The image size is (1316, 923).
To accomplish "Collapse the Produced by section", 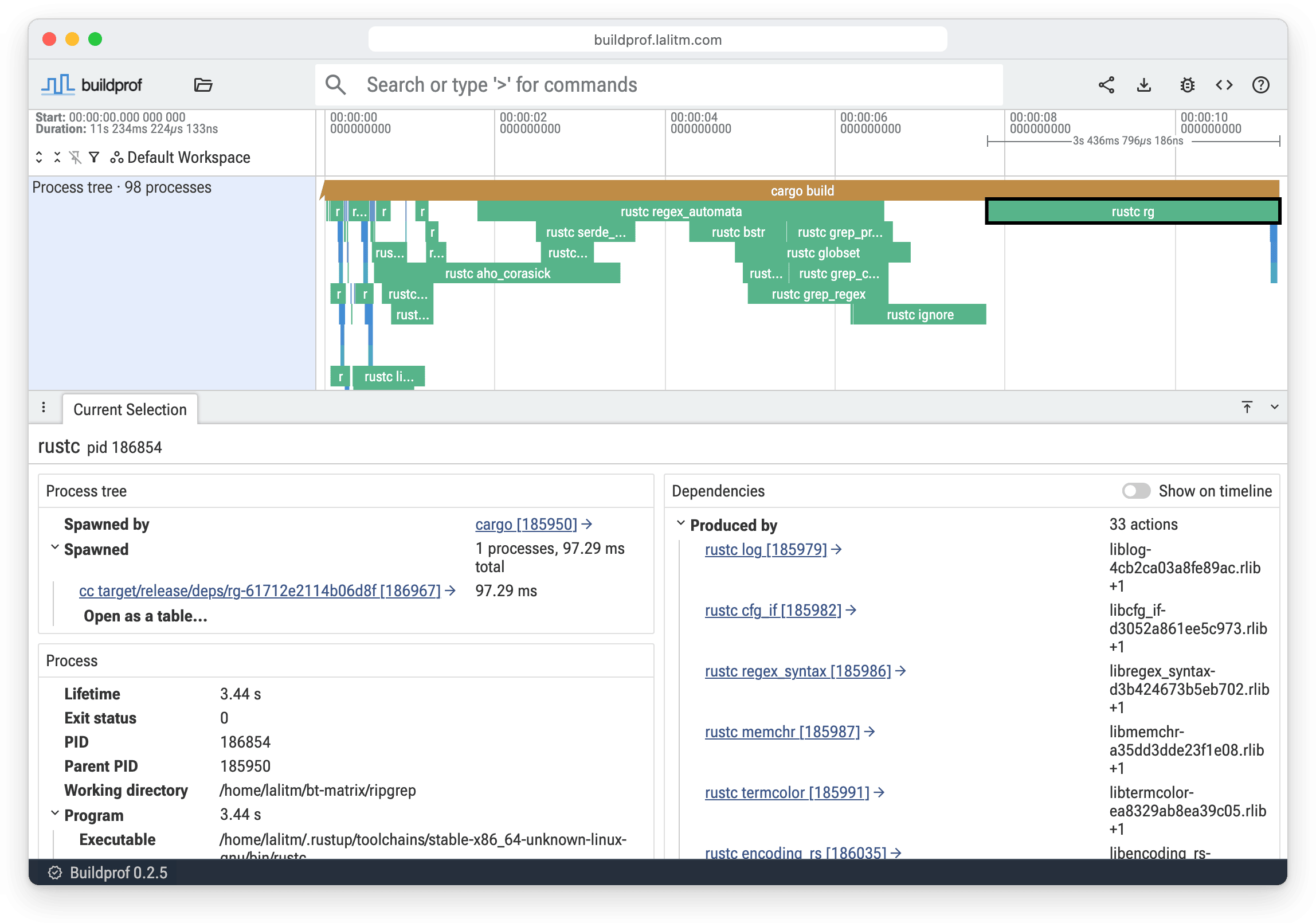I will (x=681, y=523).
